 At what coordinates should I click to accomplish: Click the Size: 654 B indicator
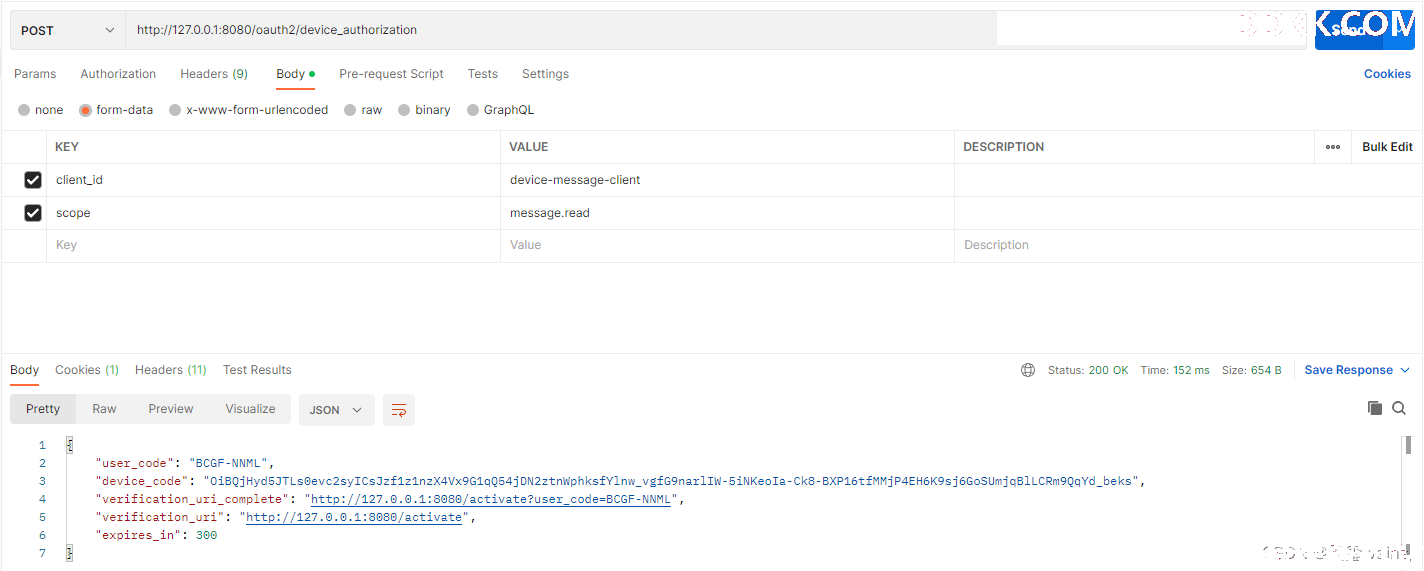(x=1252, y=370)
